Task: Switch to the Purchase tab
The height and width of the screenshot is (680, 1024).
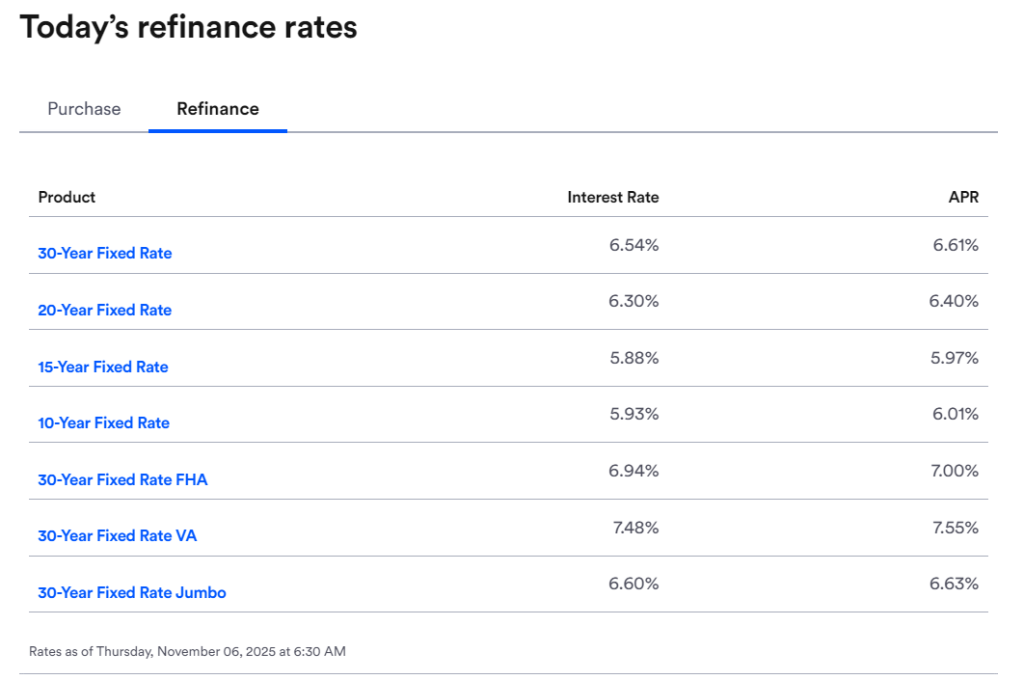Action: point(83,108)
